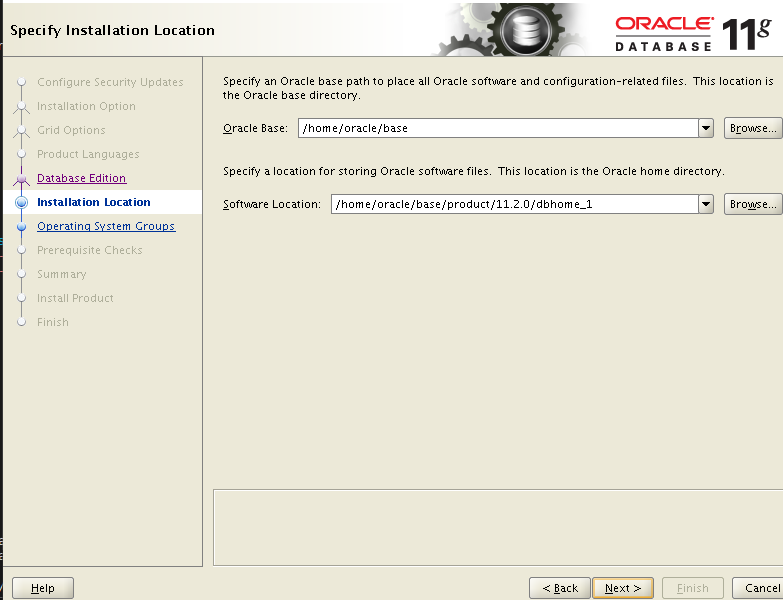
Task: Click the Installation Location step bullet icon
Action: coord(21,202)
